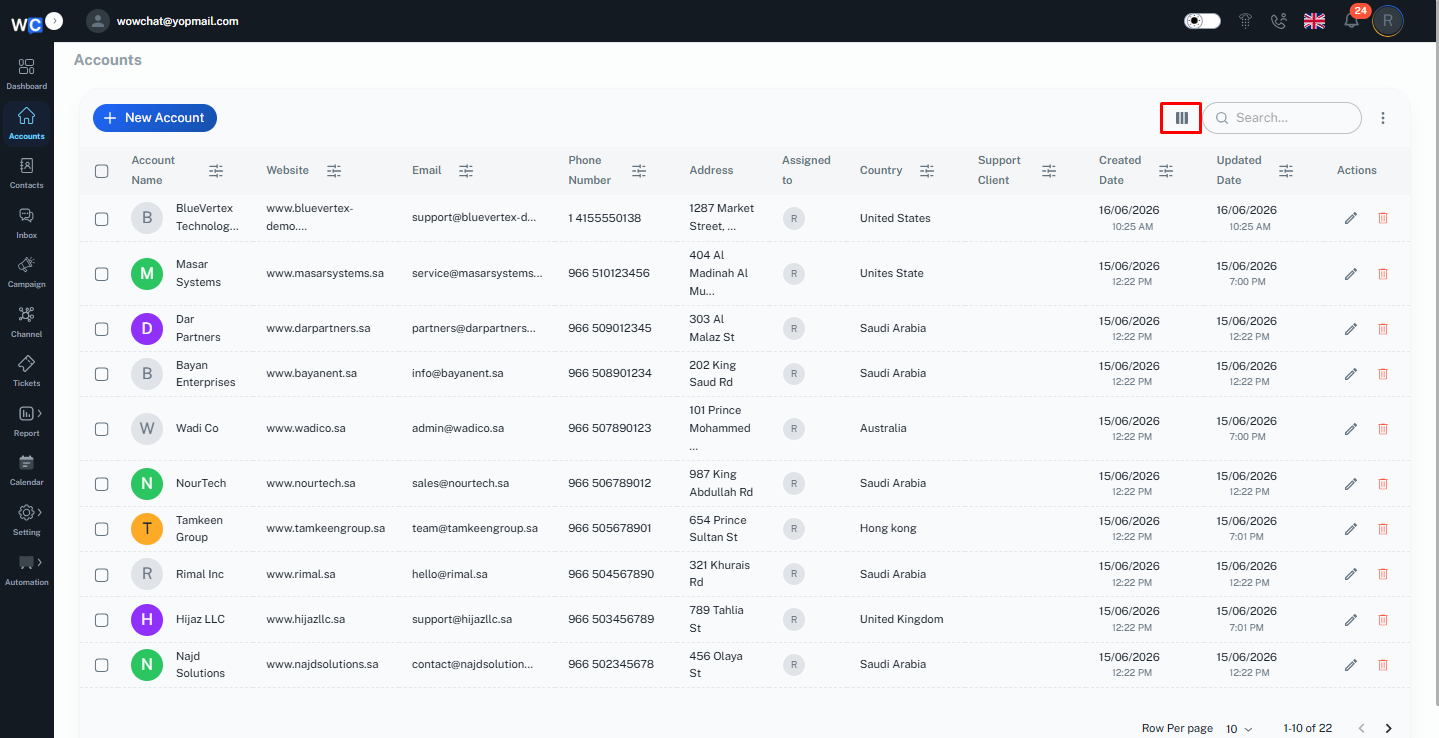
Task: Delete the NourTech account
Action: 1383,483
